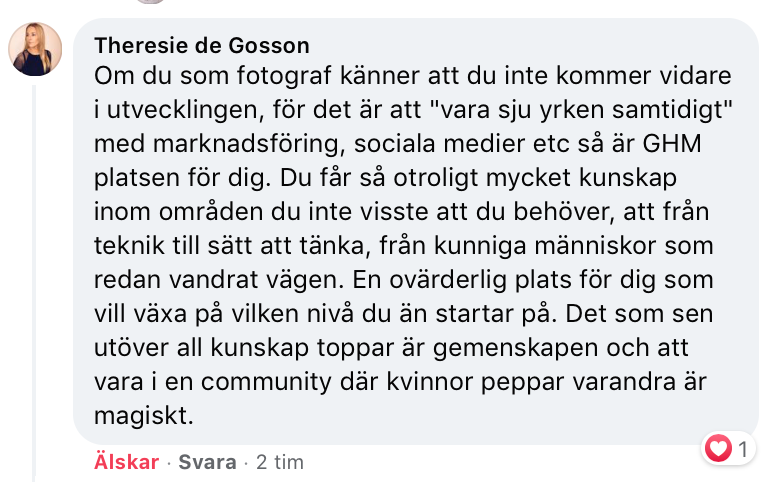Click the word community in the comment
This screenshot has width=774, height=482.
click(266, 382)
